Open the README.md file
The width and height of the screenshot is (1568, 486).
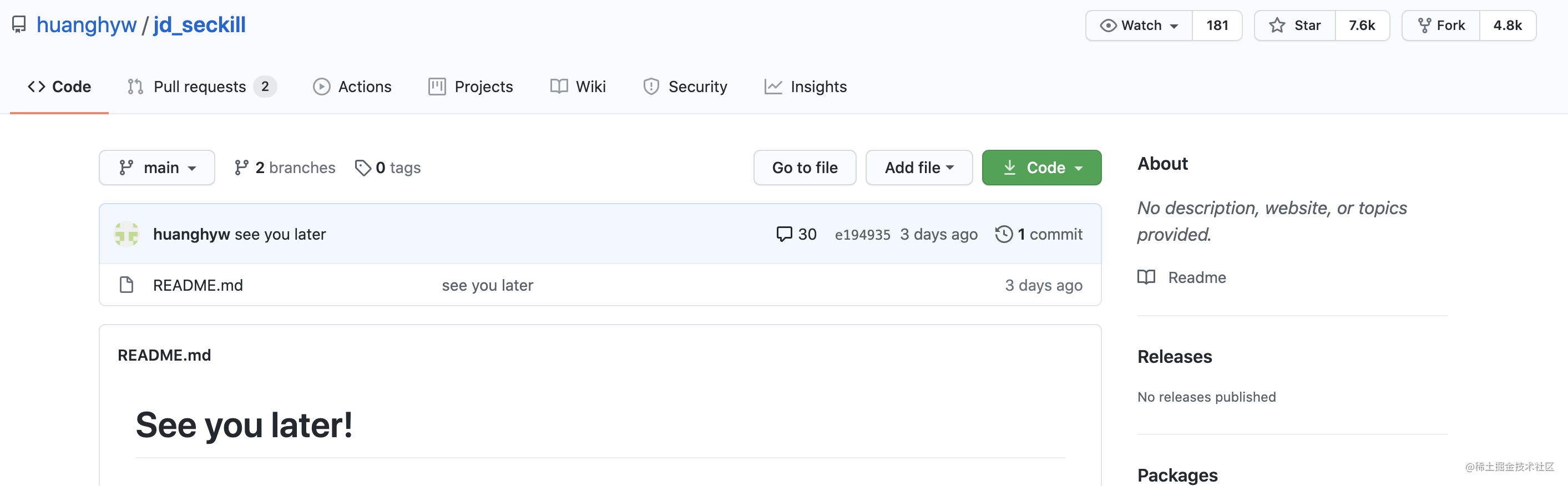198,285
